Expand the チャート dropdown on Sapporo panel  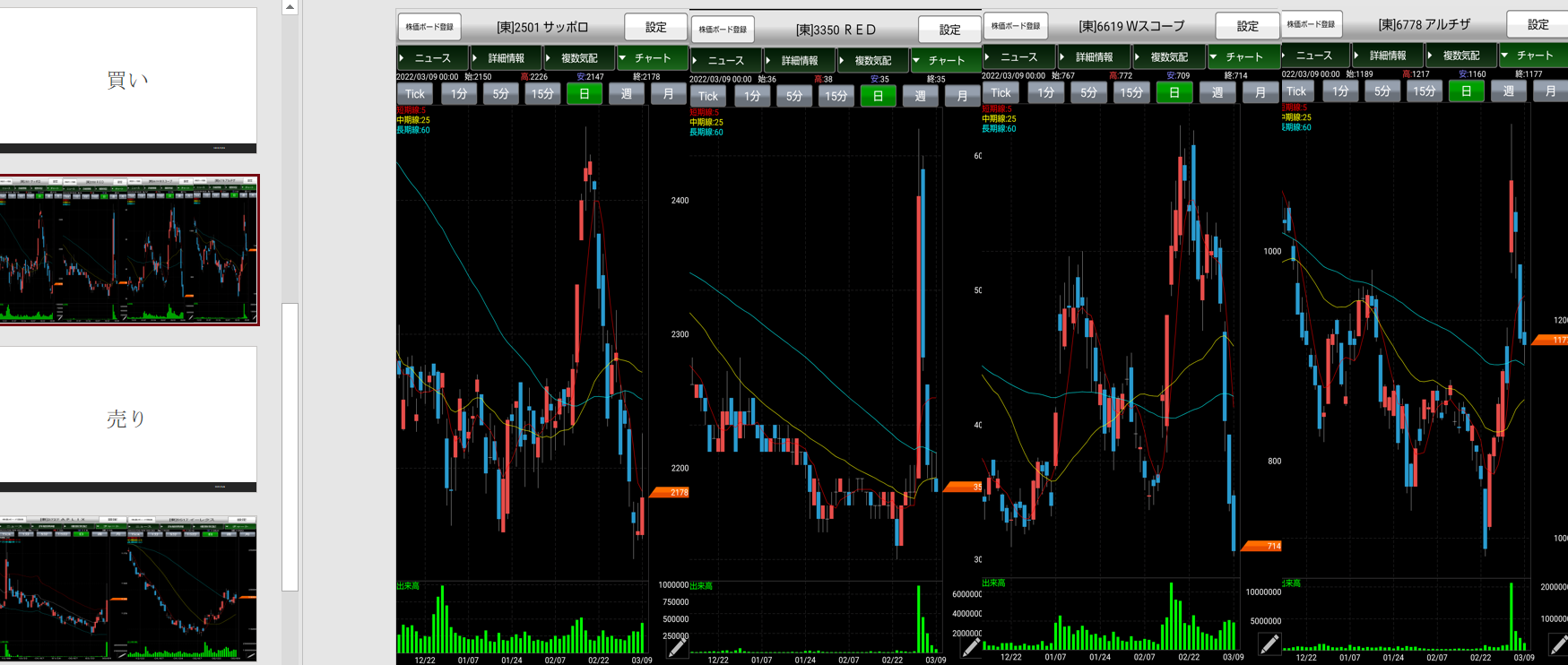[652, 58]
